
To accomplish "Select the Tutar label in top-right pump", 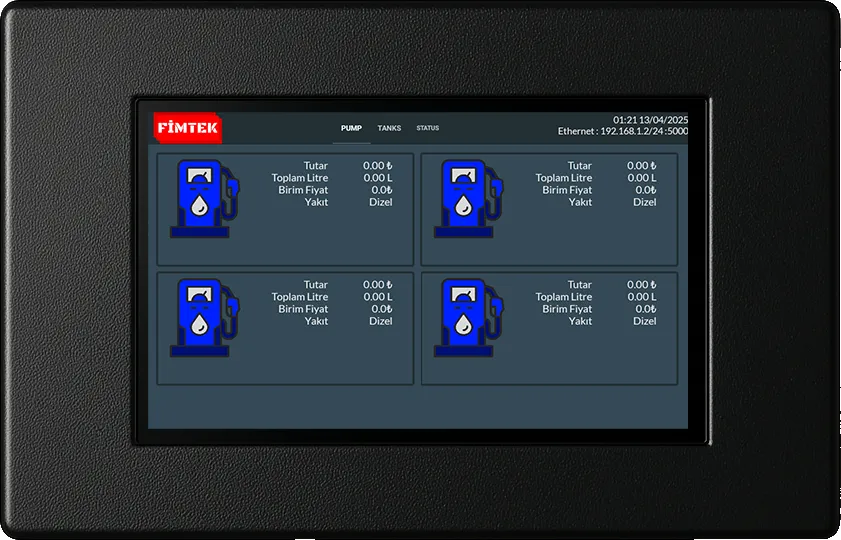I will pos(579,166).
